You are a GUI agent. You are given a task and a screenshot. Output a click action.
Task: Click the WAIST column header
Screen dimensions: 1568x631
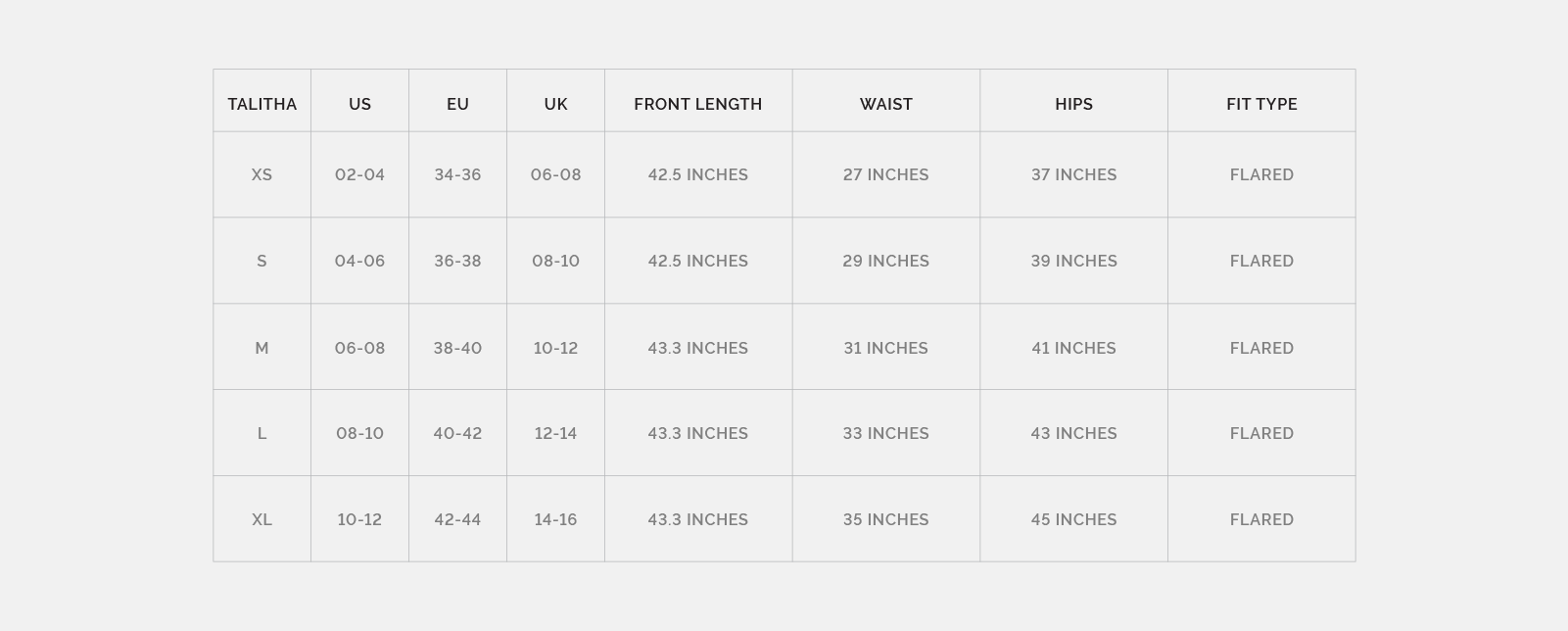click(x=885, y=104)
